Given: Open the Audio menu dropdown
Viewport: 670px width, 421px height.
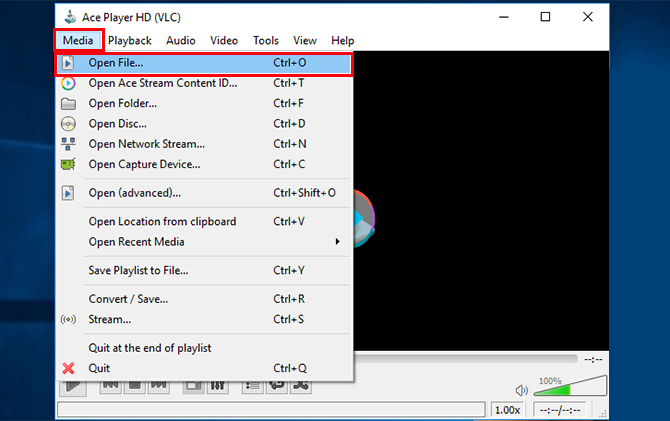Looking at the screenshot, I should click(x=181, y=41).
